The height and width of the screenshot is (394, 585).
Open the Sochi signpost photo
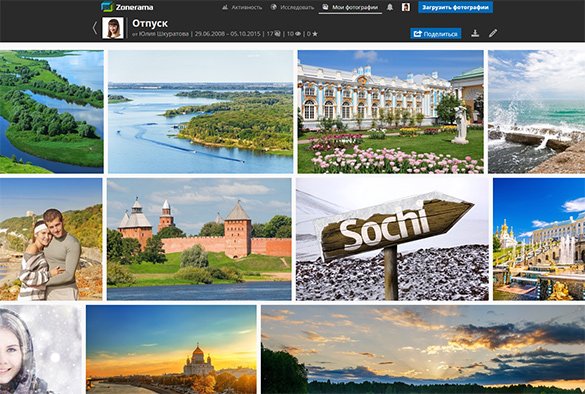[x=392, y=239]
